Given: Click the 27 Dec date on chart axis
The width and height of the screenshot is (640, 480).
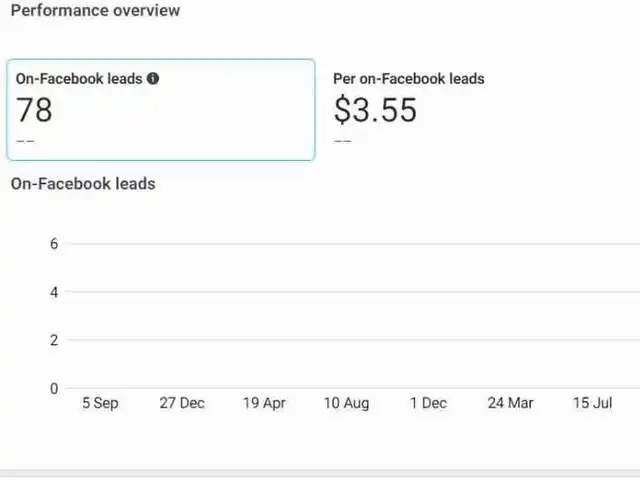Looking at the screenshot, I should pyautogui.click(x=182, y=403).
